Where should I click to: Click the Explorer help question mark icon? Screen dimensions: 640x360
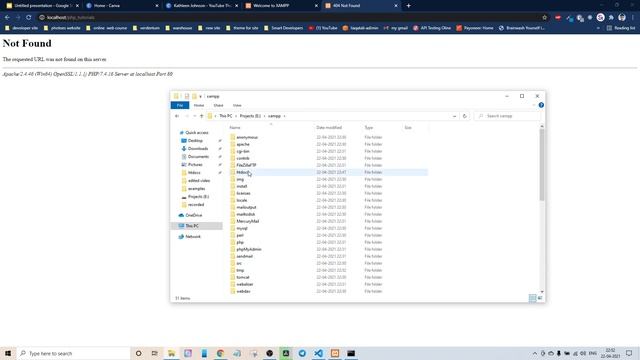pyautogui.click(x=541, y=105)
